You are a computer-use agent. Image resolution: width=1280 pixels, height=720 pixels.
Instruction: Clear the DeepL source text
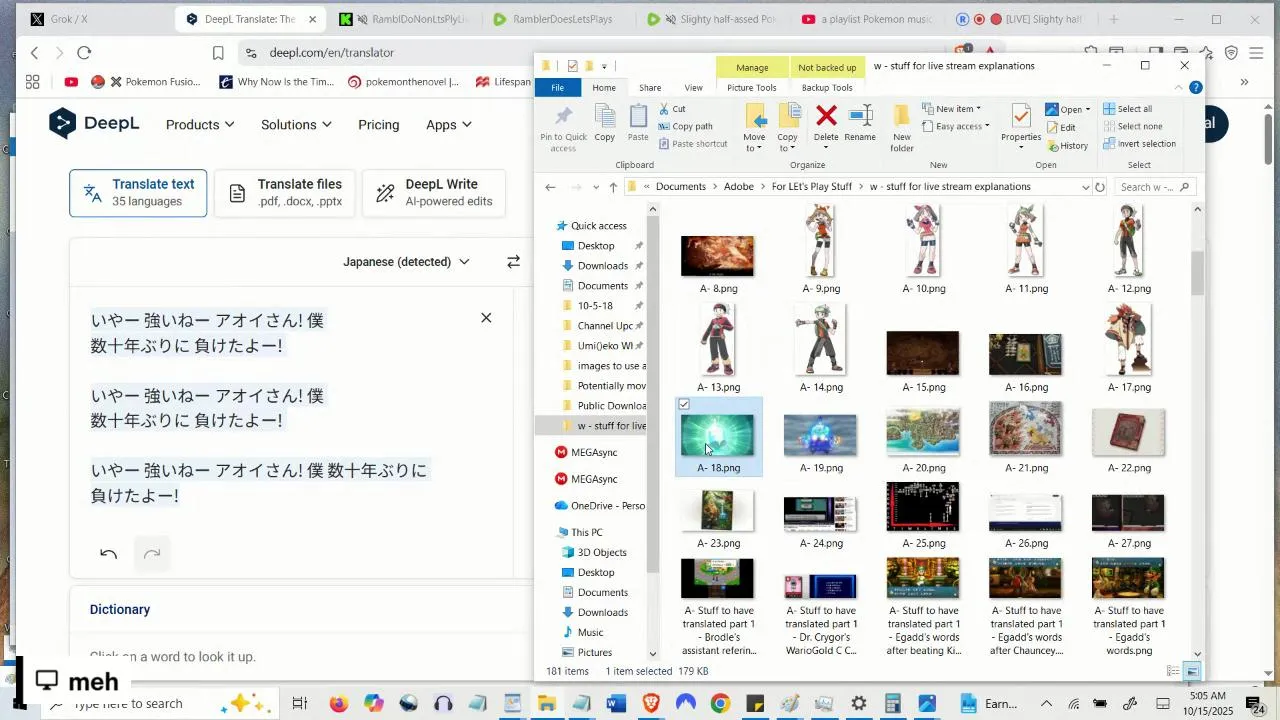pos(486,318)
